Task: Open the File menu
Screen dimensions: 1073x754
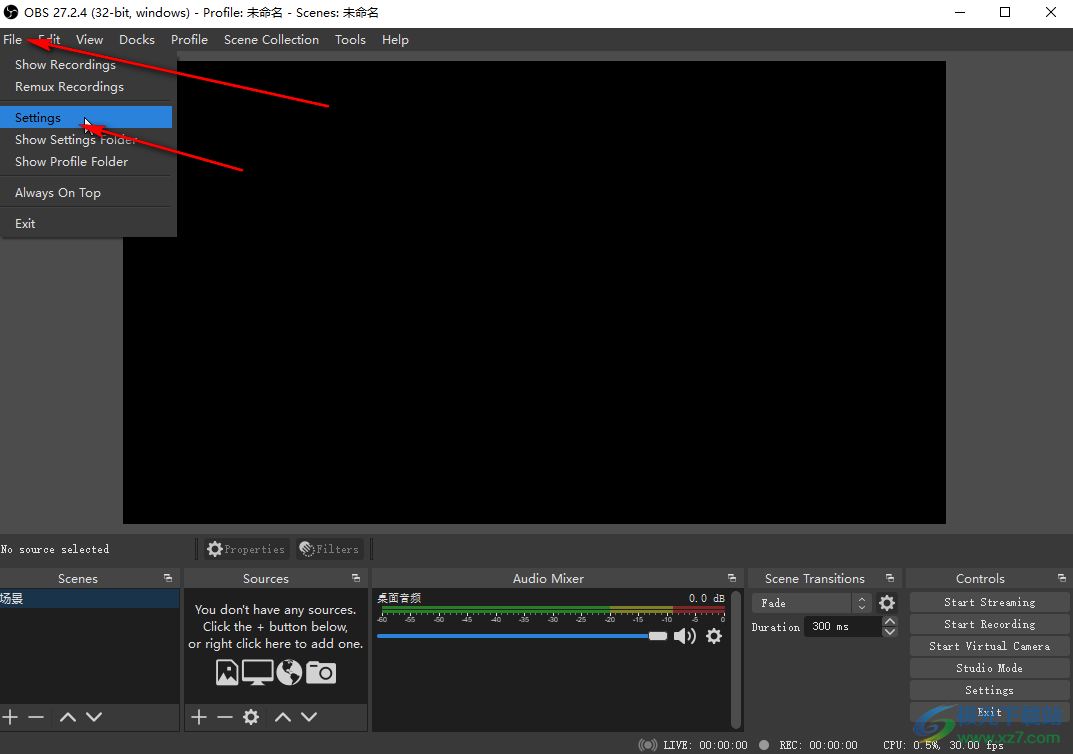Action: (x=12, y=40)
